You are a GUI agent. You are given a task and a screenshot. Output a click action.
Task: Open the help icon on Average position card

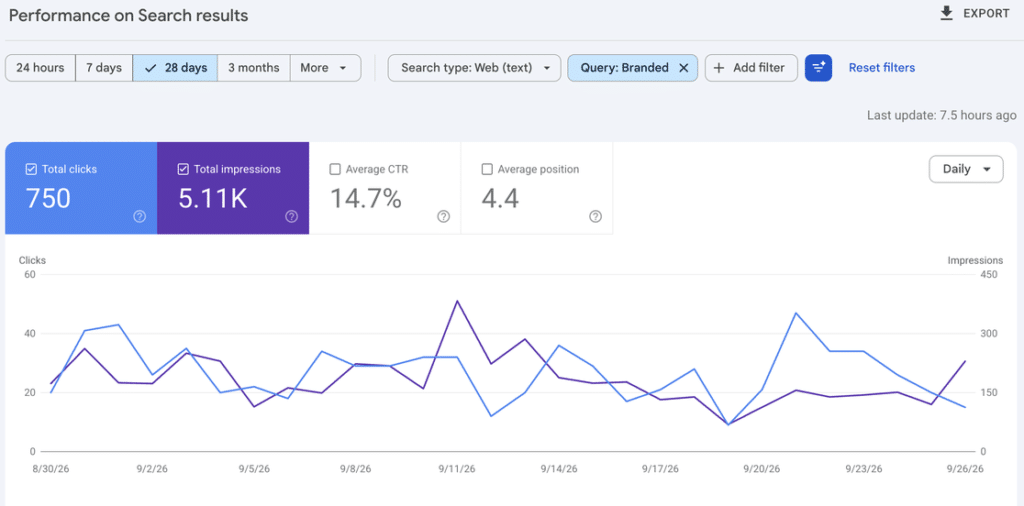coord(595,217)
